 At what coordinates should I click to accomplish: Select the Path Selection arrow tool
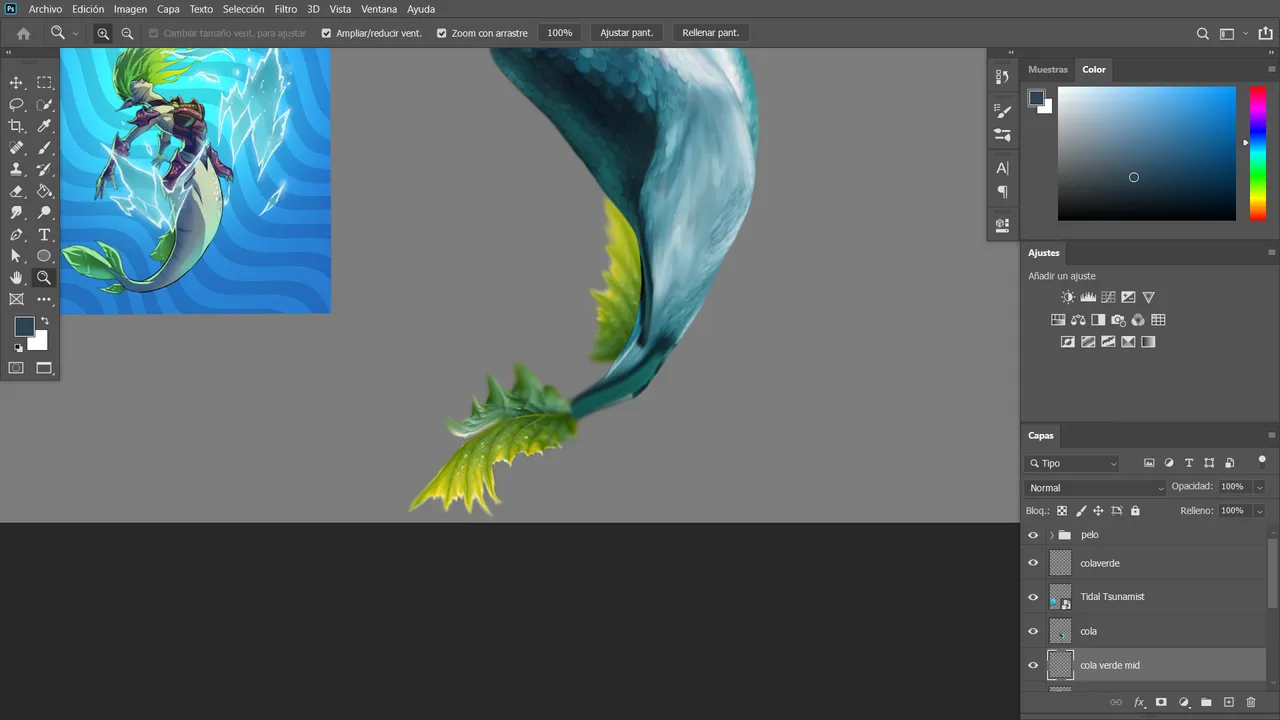click(x=16, y=256)
